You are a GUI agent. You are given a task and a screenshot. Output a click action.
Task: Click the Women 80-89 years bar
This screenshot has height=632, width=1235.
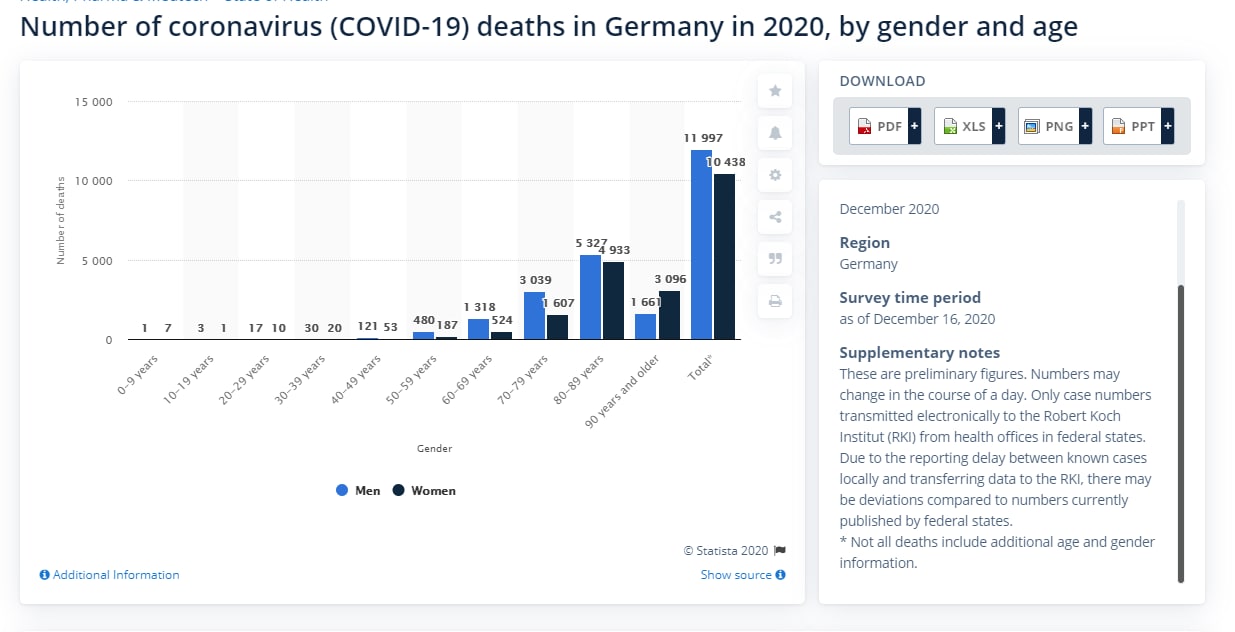point(613,301)
